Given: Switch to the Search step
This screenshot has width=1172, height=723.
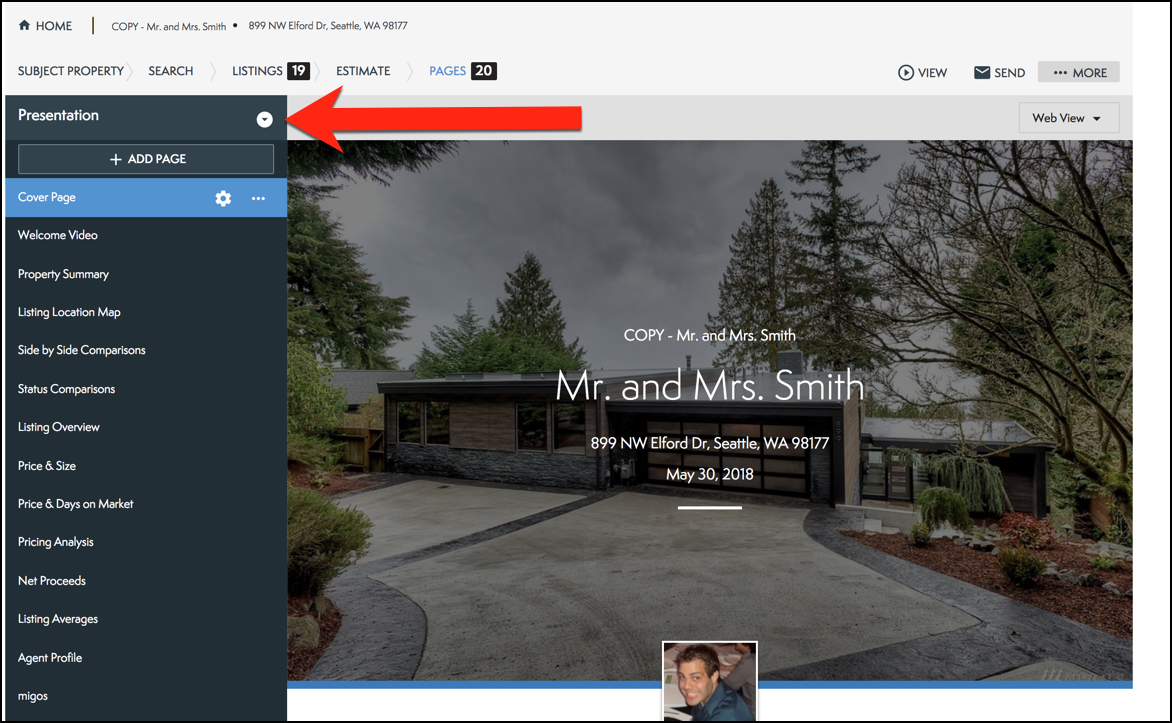Looking at the screenshot, I should [171, 71].
